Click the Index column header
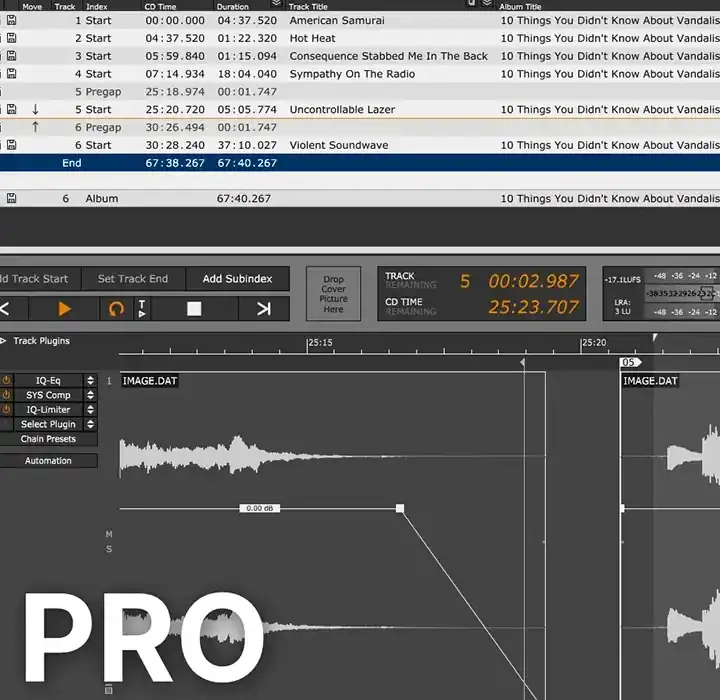The width and height of the screenshot is (720, 700). [97, 6]
